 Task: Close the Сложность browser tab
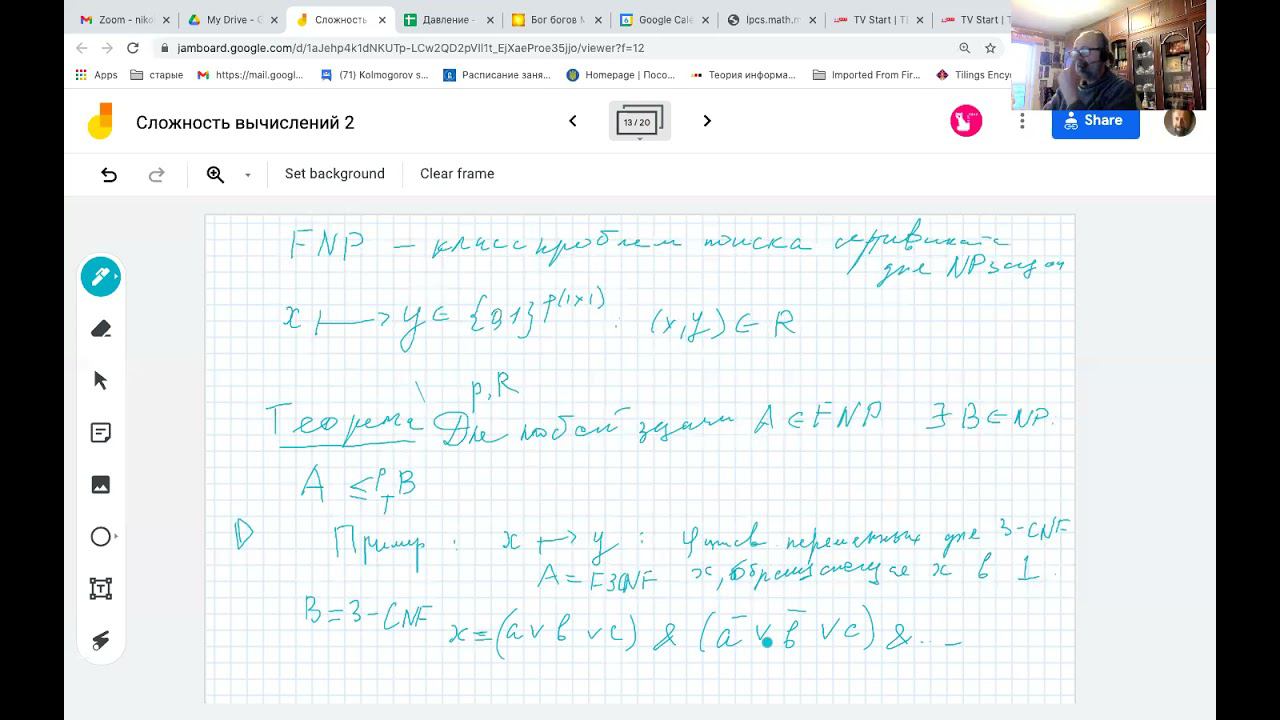tap(381, 20)
